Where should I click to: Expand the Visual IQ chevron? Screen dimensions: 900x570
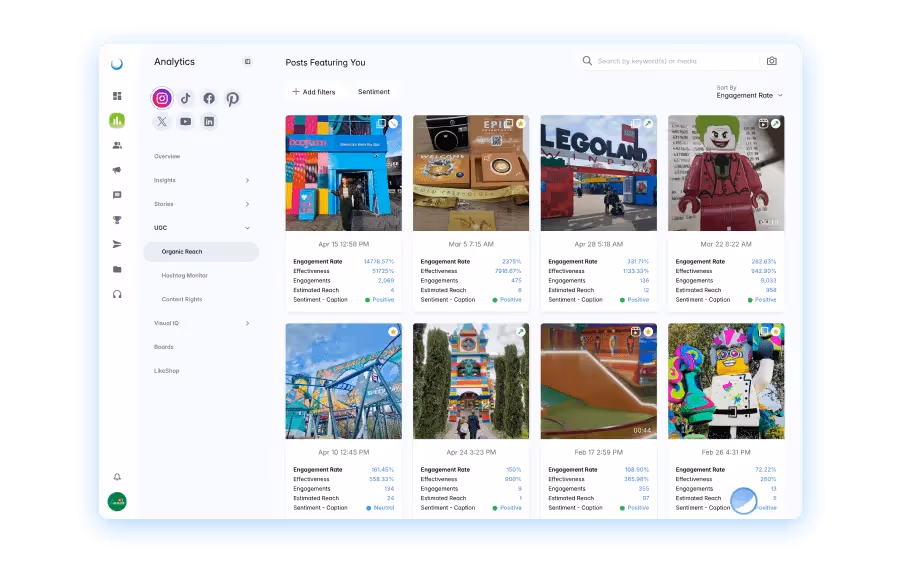coord(247,323)
